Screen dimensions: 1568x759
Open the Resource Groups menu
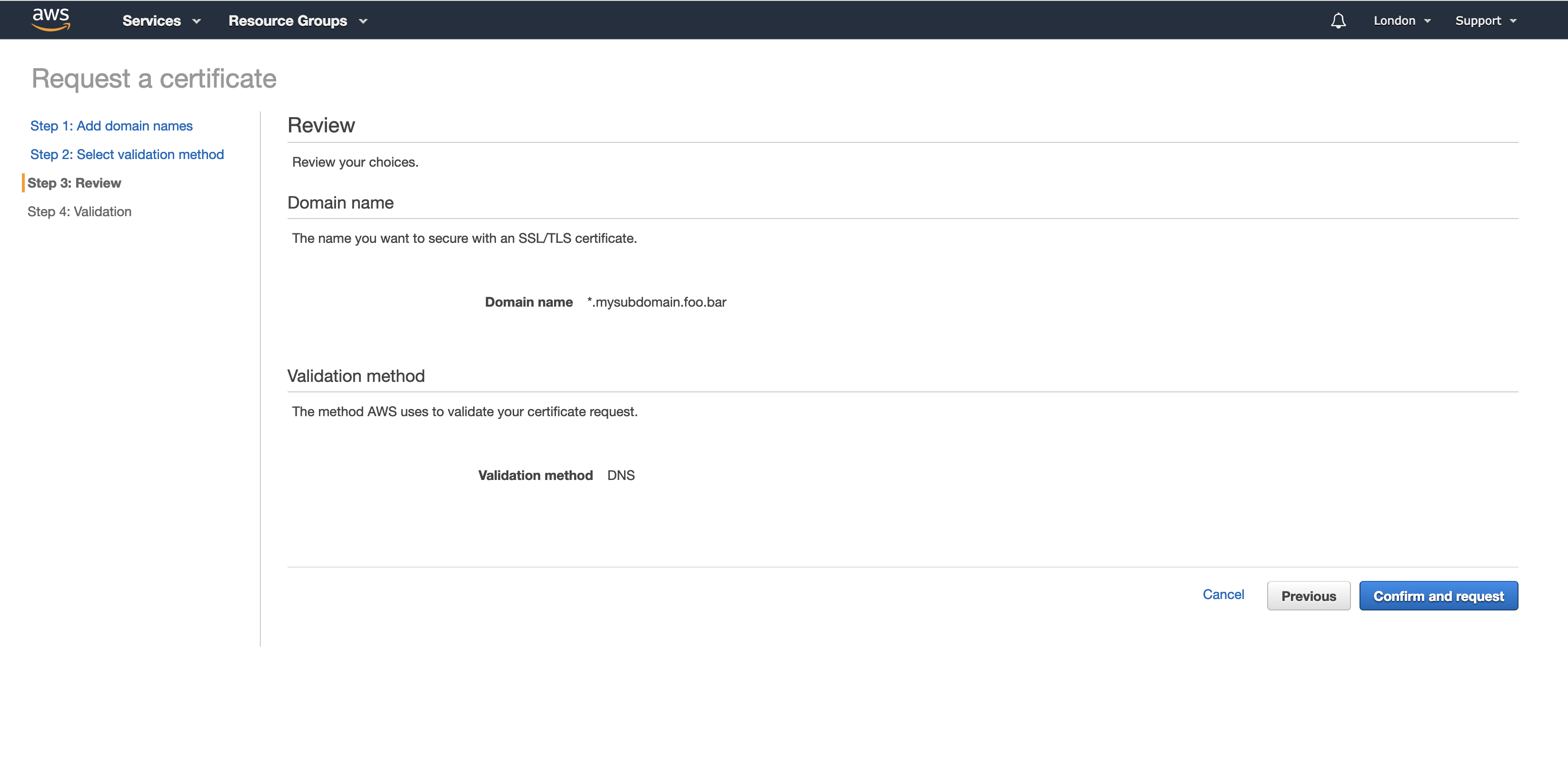(288, 20)
